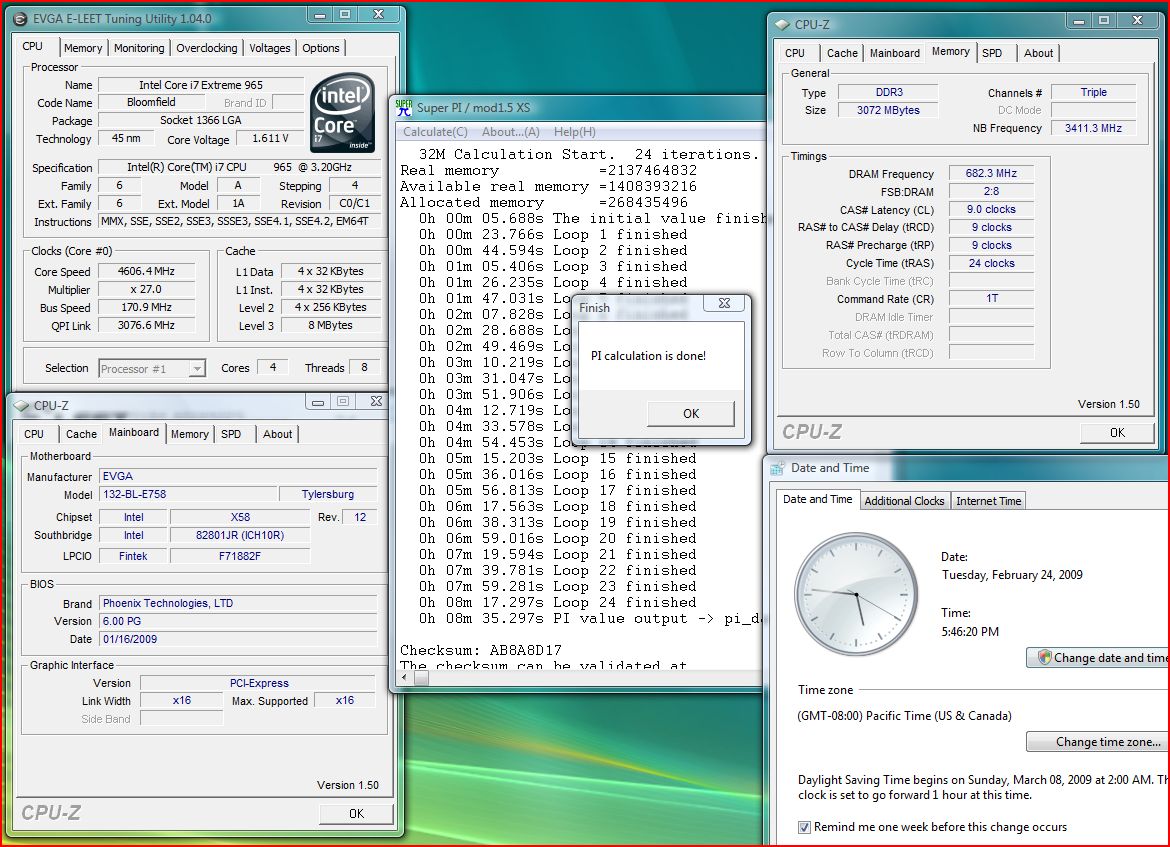Click the Loop 24 finished line
This screenshot has width=1170, height=847.
pos(557,602)
